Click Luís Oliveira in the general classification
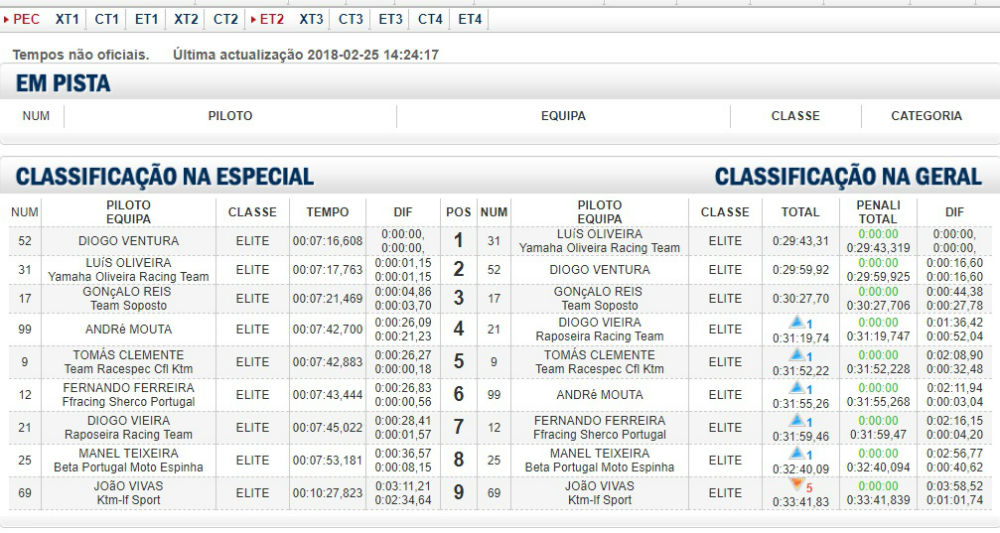Screen dimensions: 1000x533 [x=600, y=234]
